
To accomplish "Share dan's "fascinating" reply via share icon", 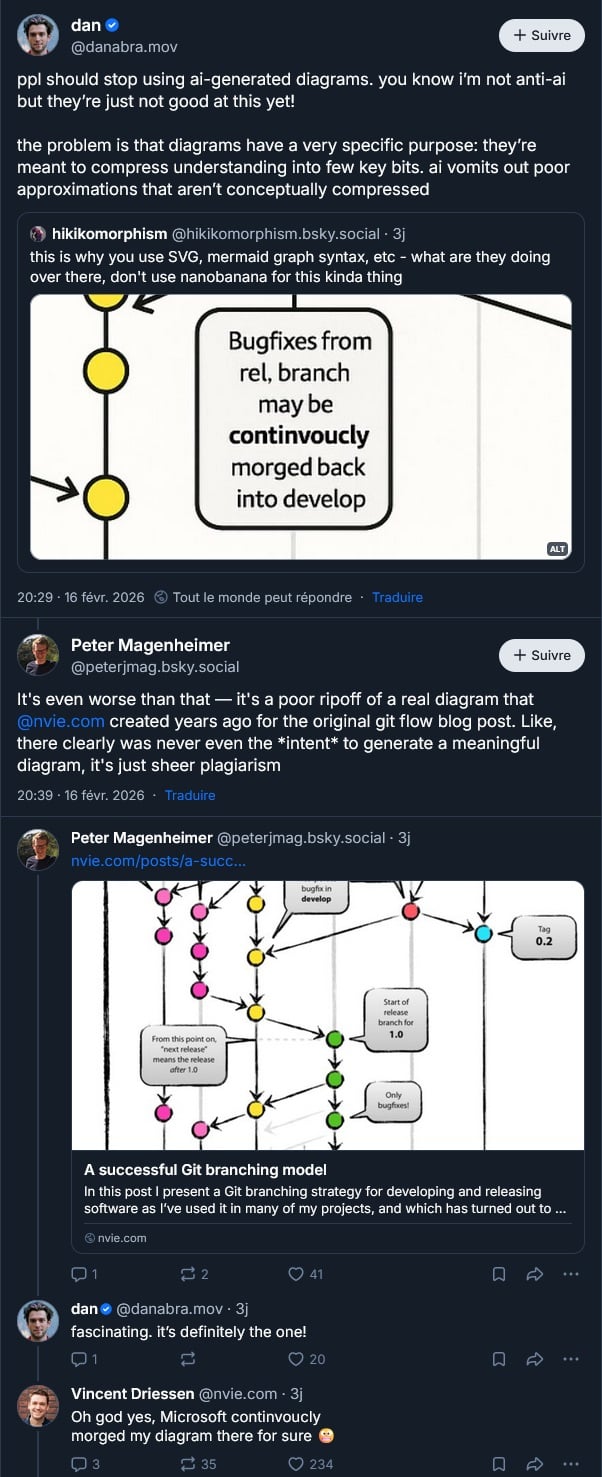I will point(534,1359).
